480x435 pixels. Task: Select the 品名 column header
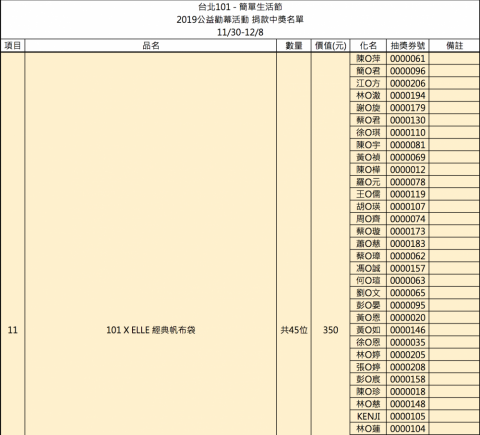coord(151,46)
